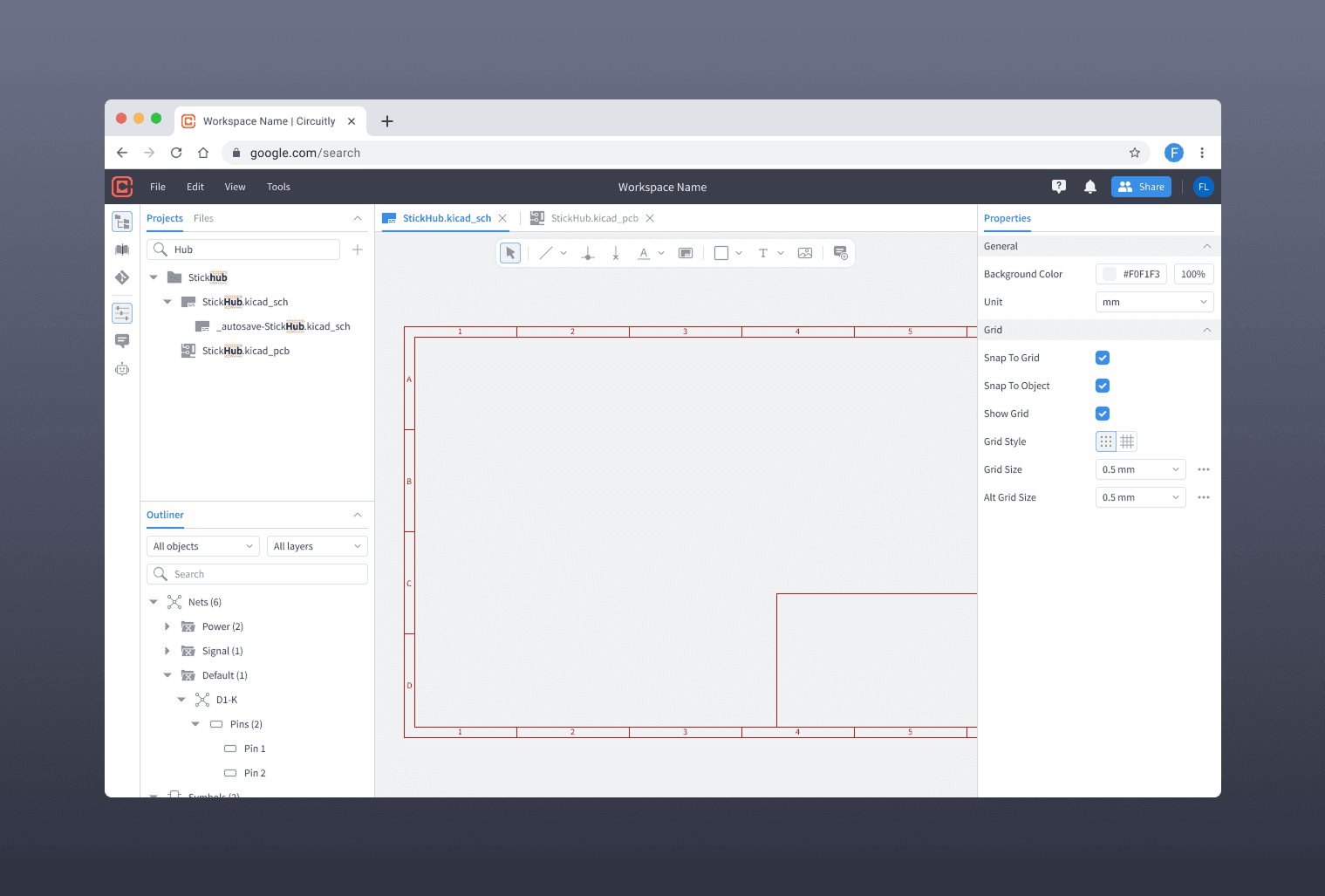The image size is (1325, 896).
Task: Click the D1-K net icon row
Action: click(x=202, y=700)
